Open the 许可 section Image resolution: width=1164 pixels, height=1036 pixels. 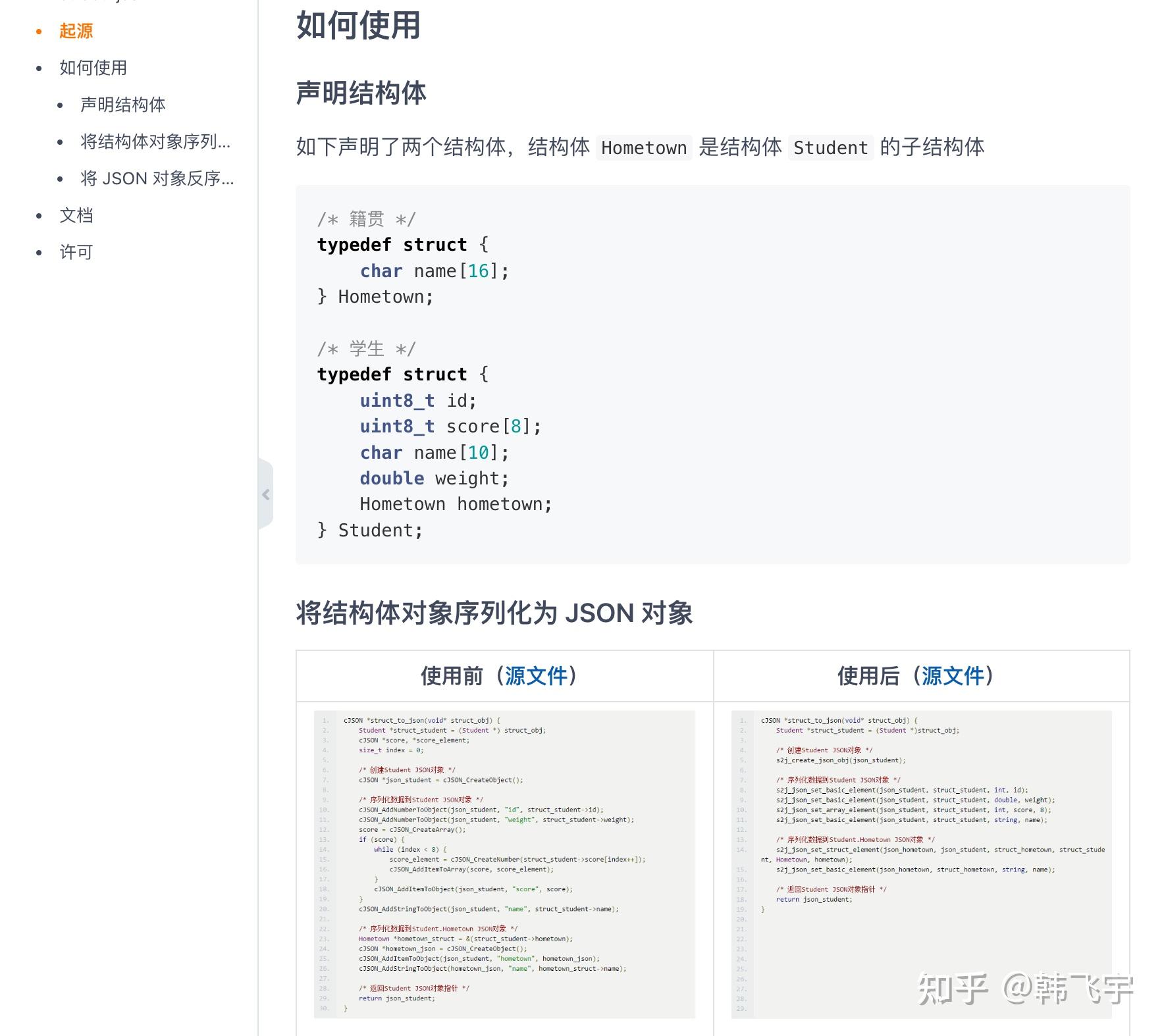tap(76, 251)
